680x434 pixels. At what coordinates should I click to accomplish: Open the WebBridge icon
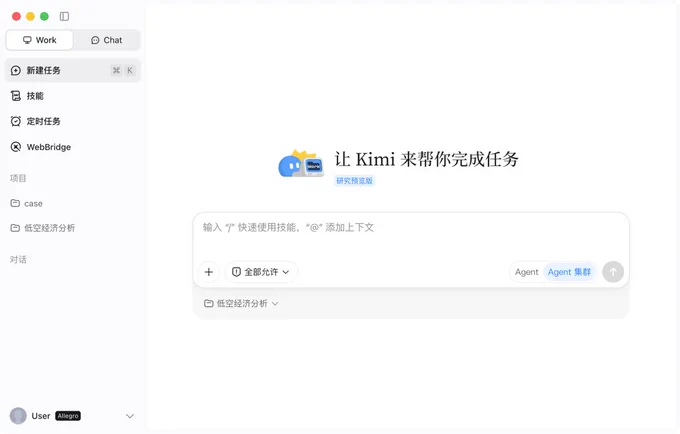16,147
